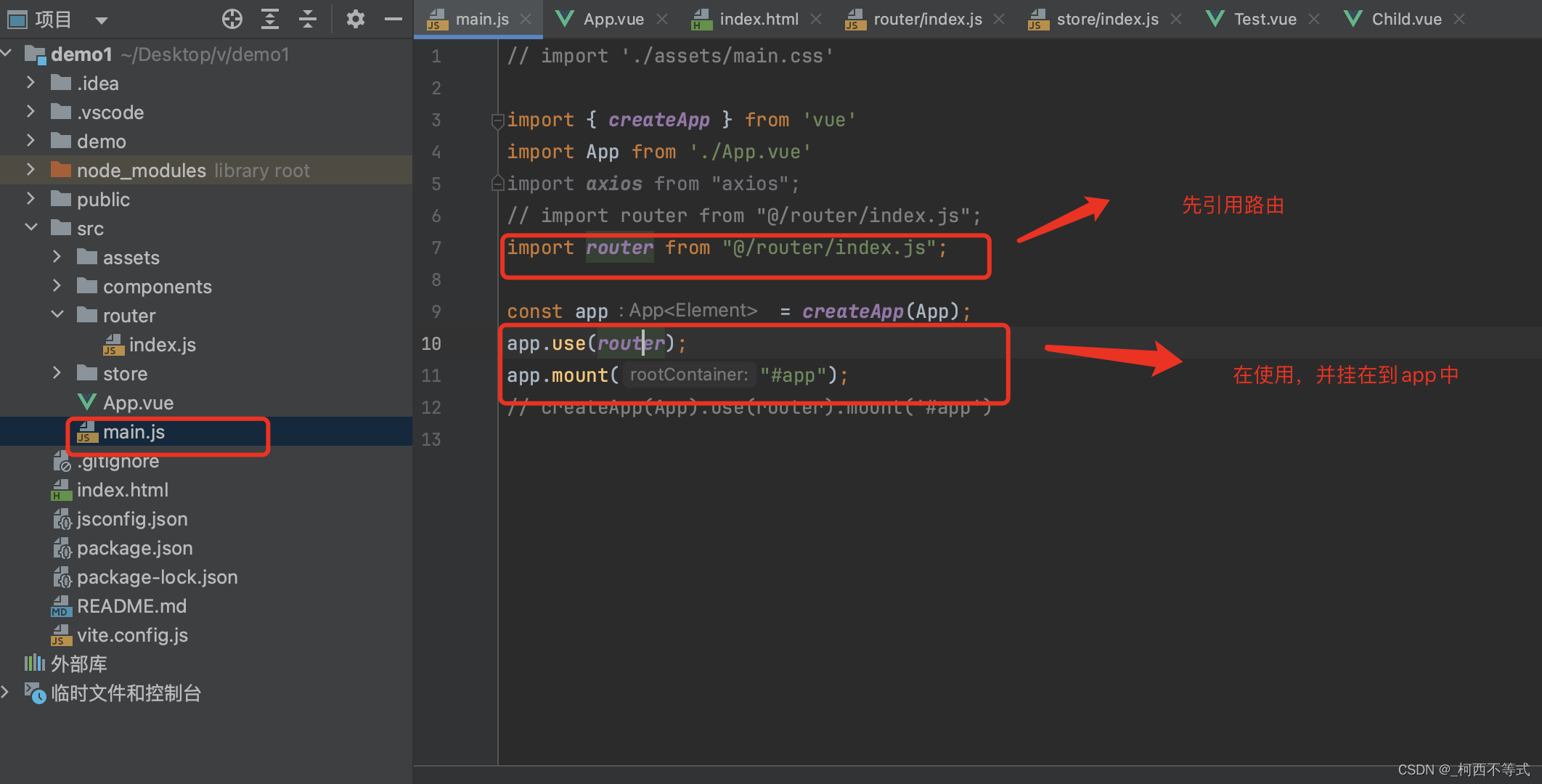Click the Collapse All toolbar icon

coord(308,19)
